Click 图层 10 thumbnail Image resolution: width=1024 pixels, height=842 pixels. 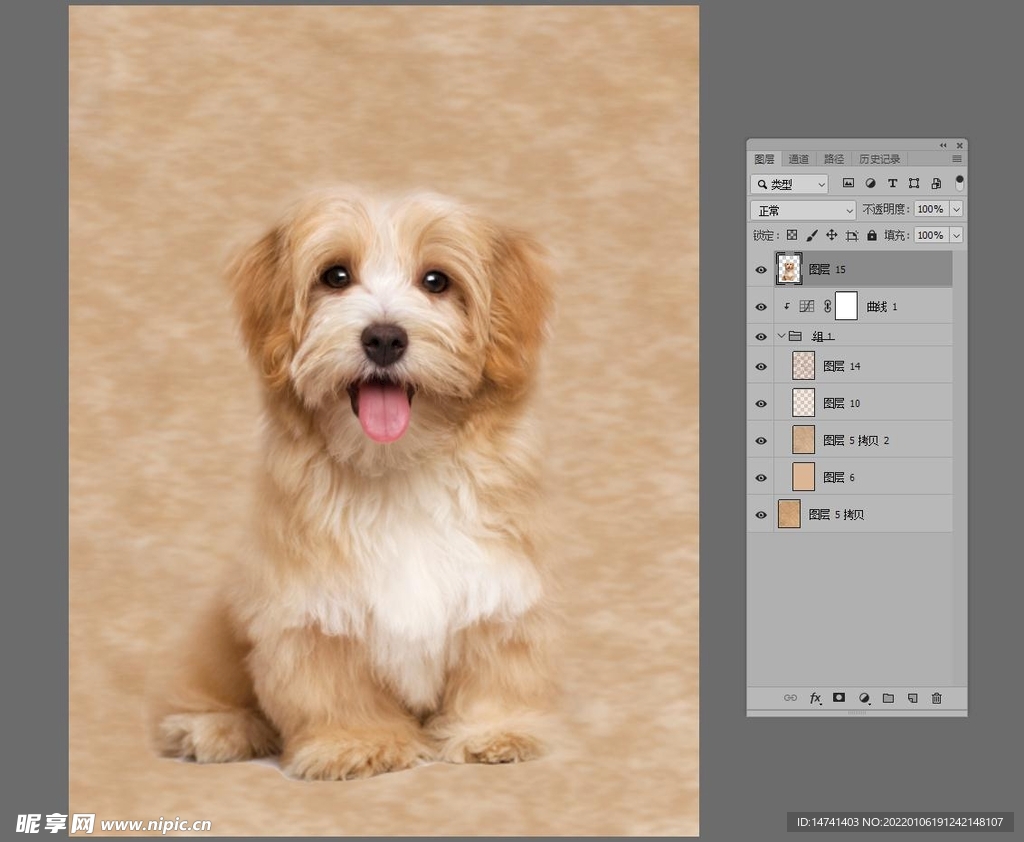[803, 403]
